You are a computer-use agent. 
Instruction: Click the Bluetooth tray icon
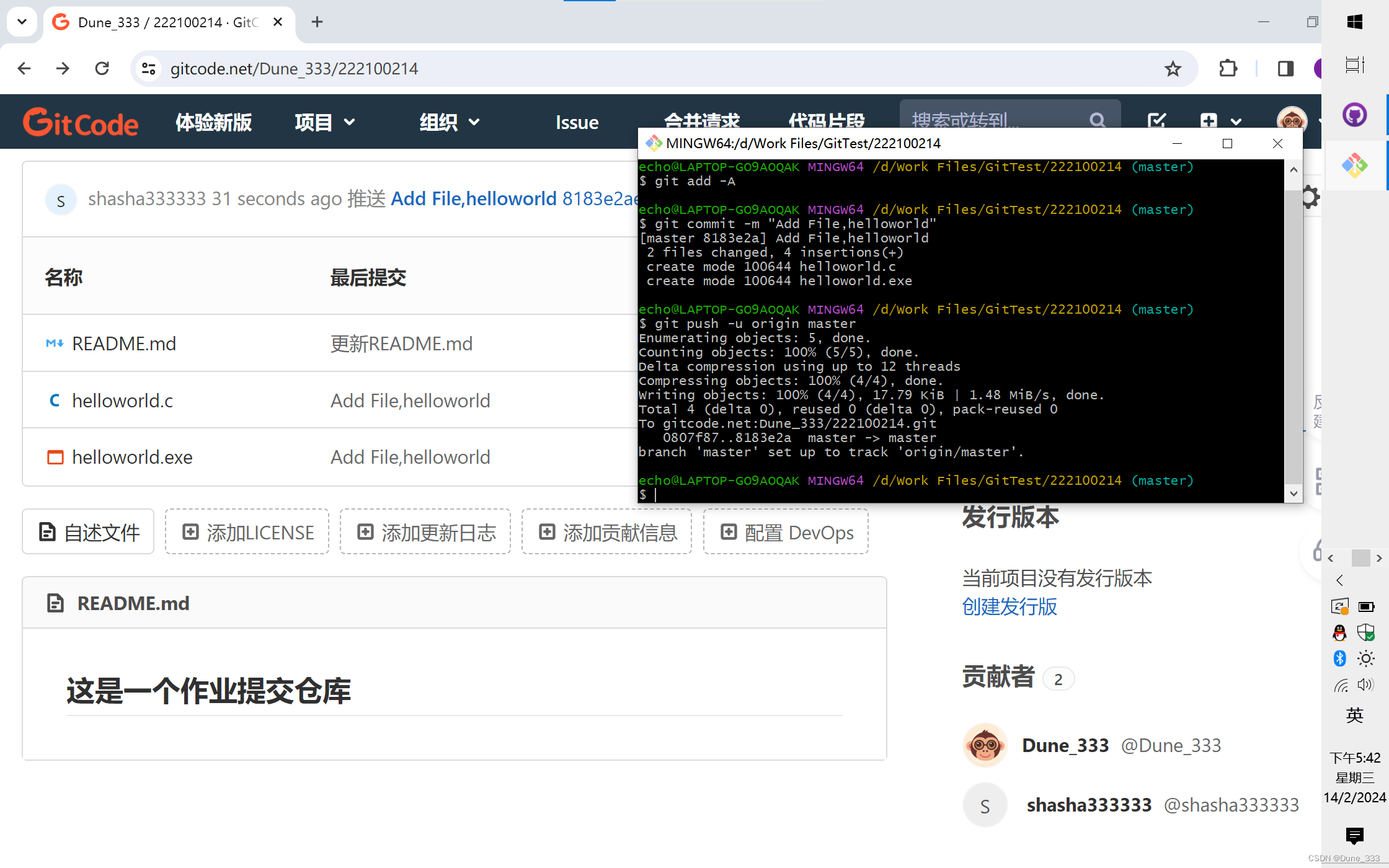[1340, 658]
